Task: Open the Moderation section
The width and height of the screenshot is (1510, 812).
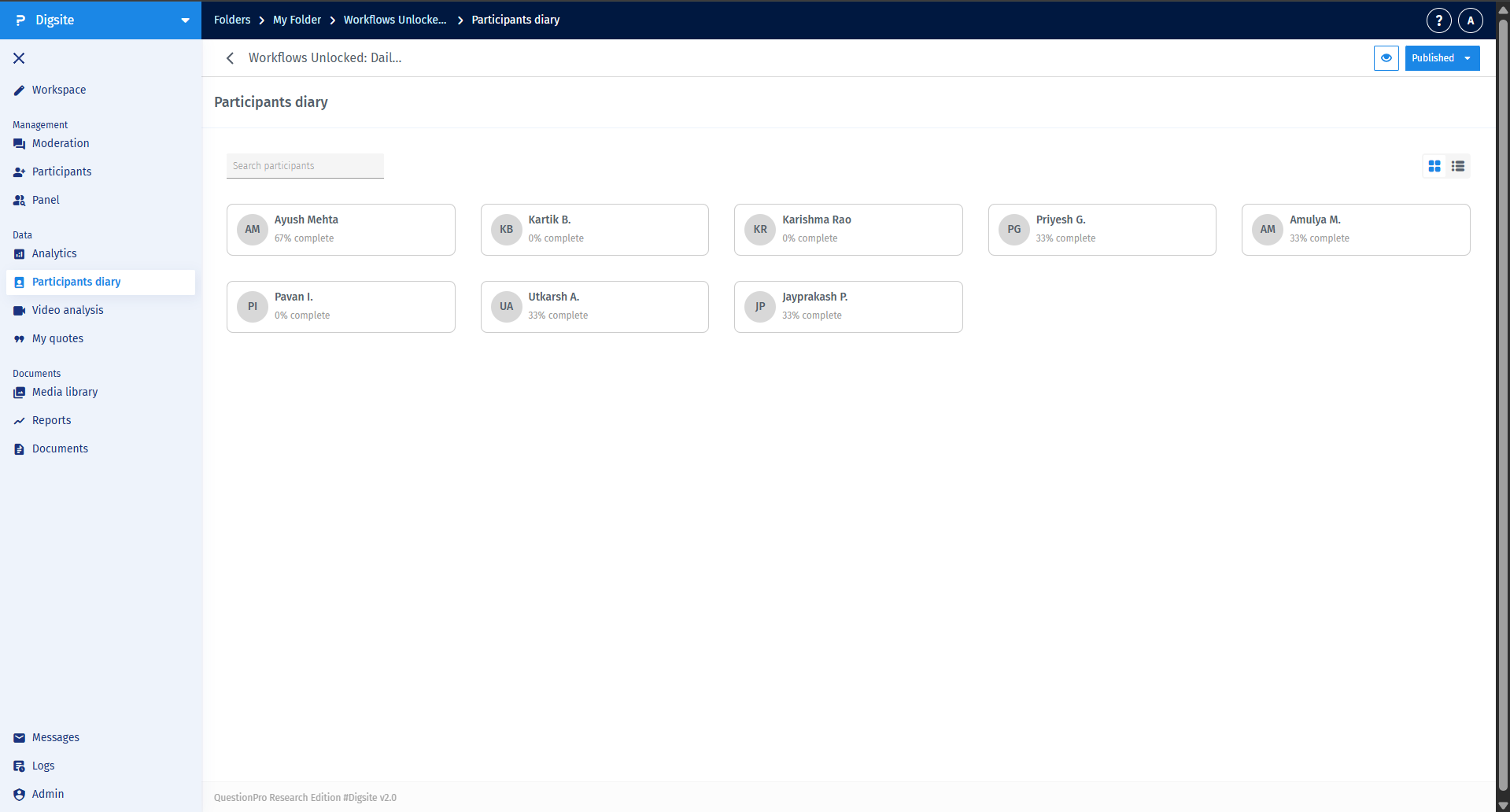Action: coord(61,143)
